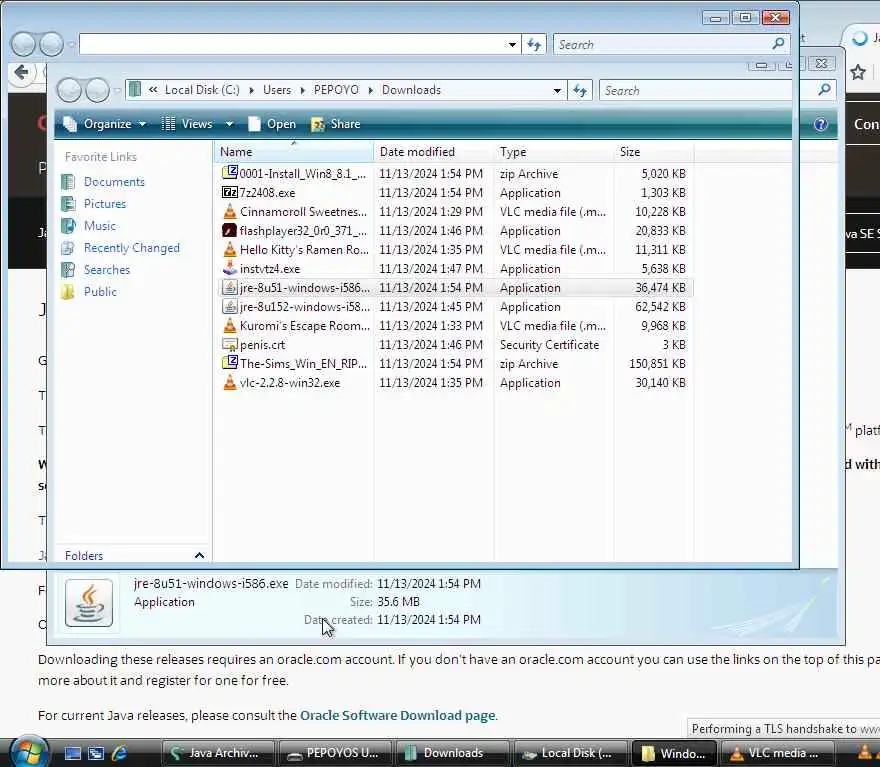Expand arrow after PEPOYO breadcrumb
Viewport: 880px width, 767px height.
370,90
